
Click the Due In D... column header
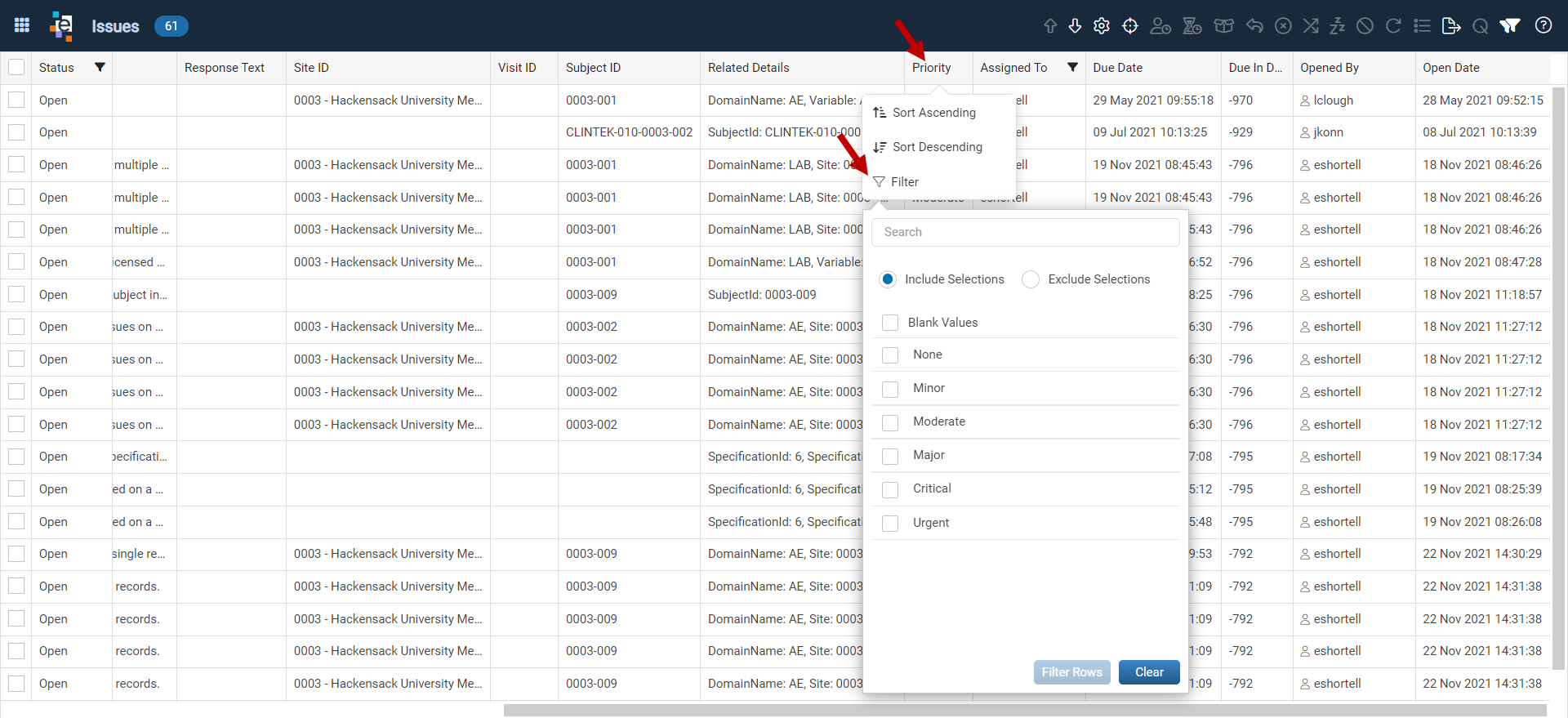[x=1255, y=68]
